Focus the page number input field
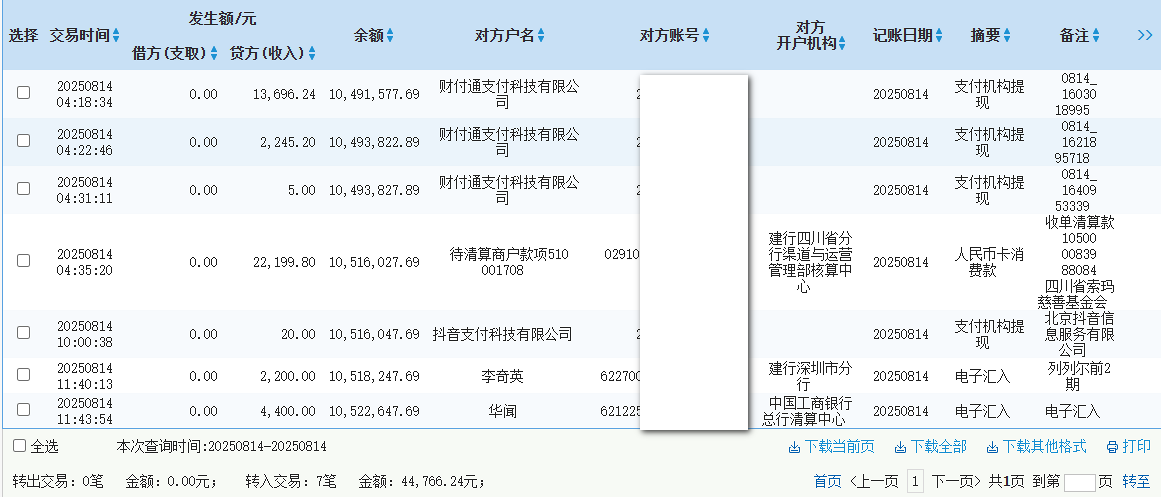The height and width of the screenshot is (497, 1161). 1079,482
